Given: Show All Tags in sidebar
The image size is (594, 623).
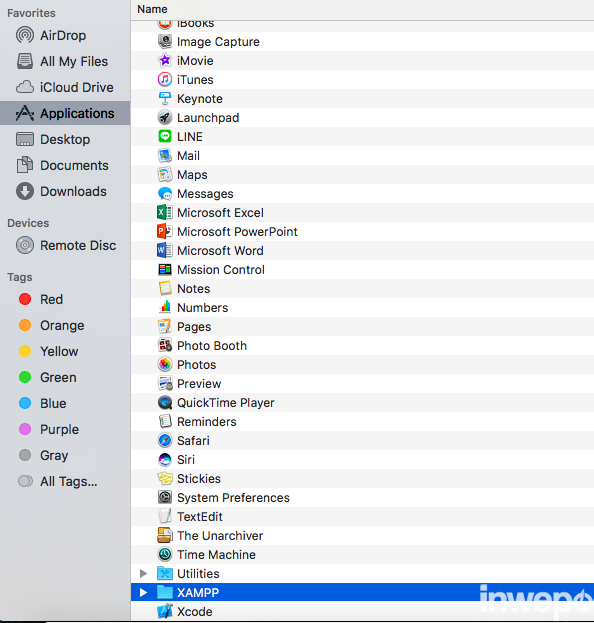Looking at the screenshot, I should 65,482.
